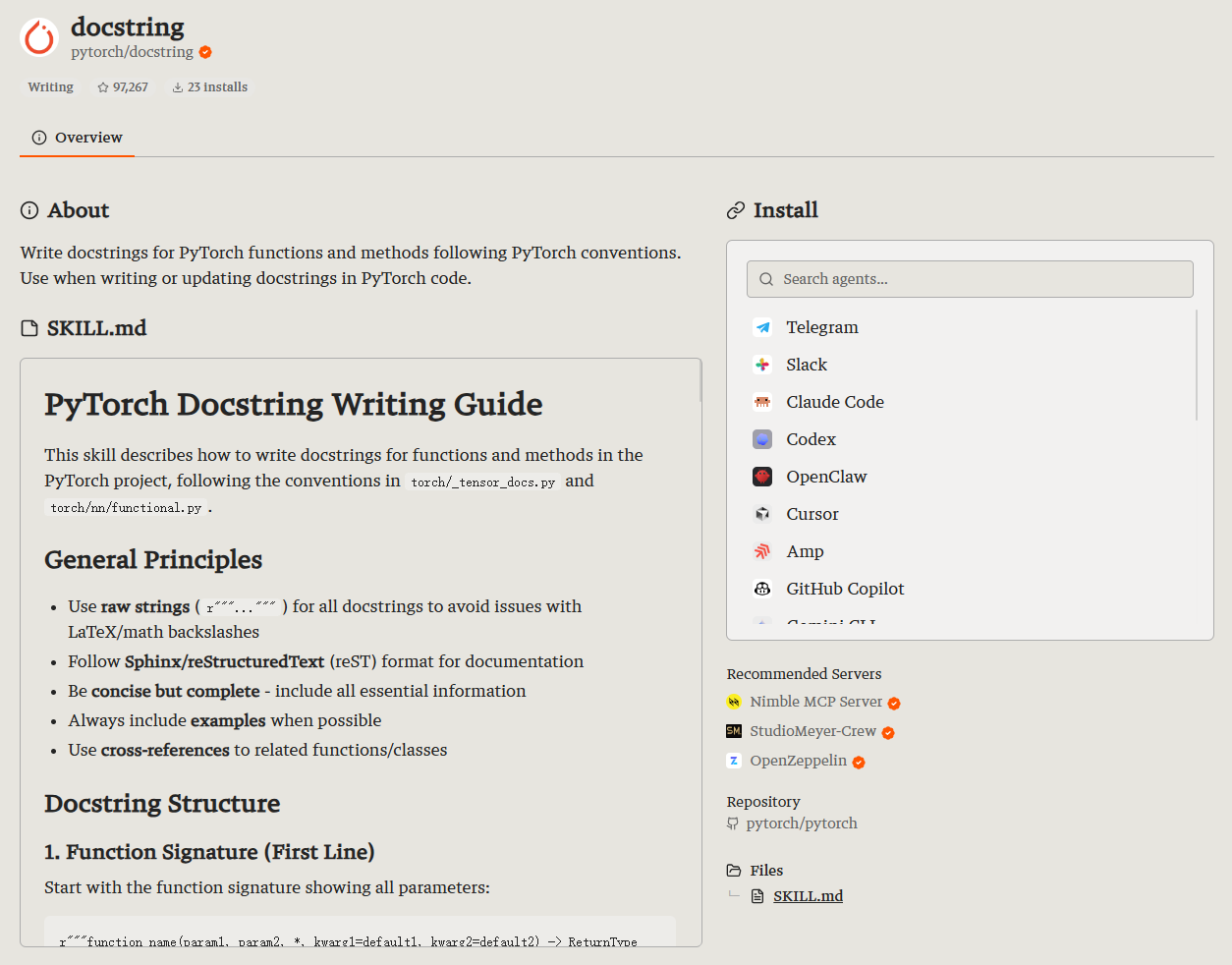Click the star icon next to 97,267

[103, 87]
